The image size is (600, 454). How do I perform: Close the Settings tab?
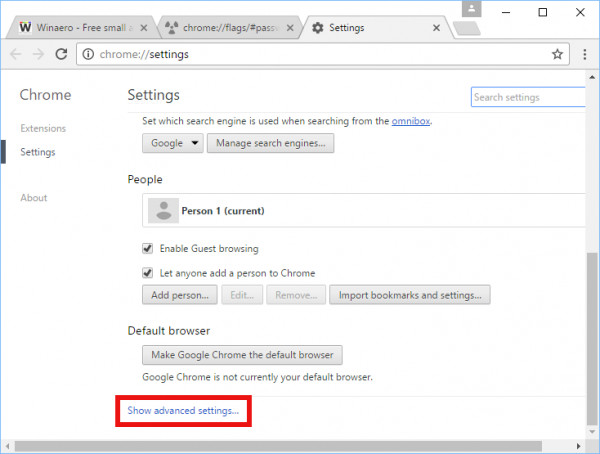point(436,28)
